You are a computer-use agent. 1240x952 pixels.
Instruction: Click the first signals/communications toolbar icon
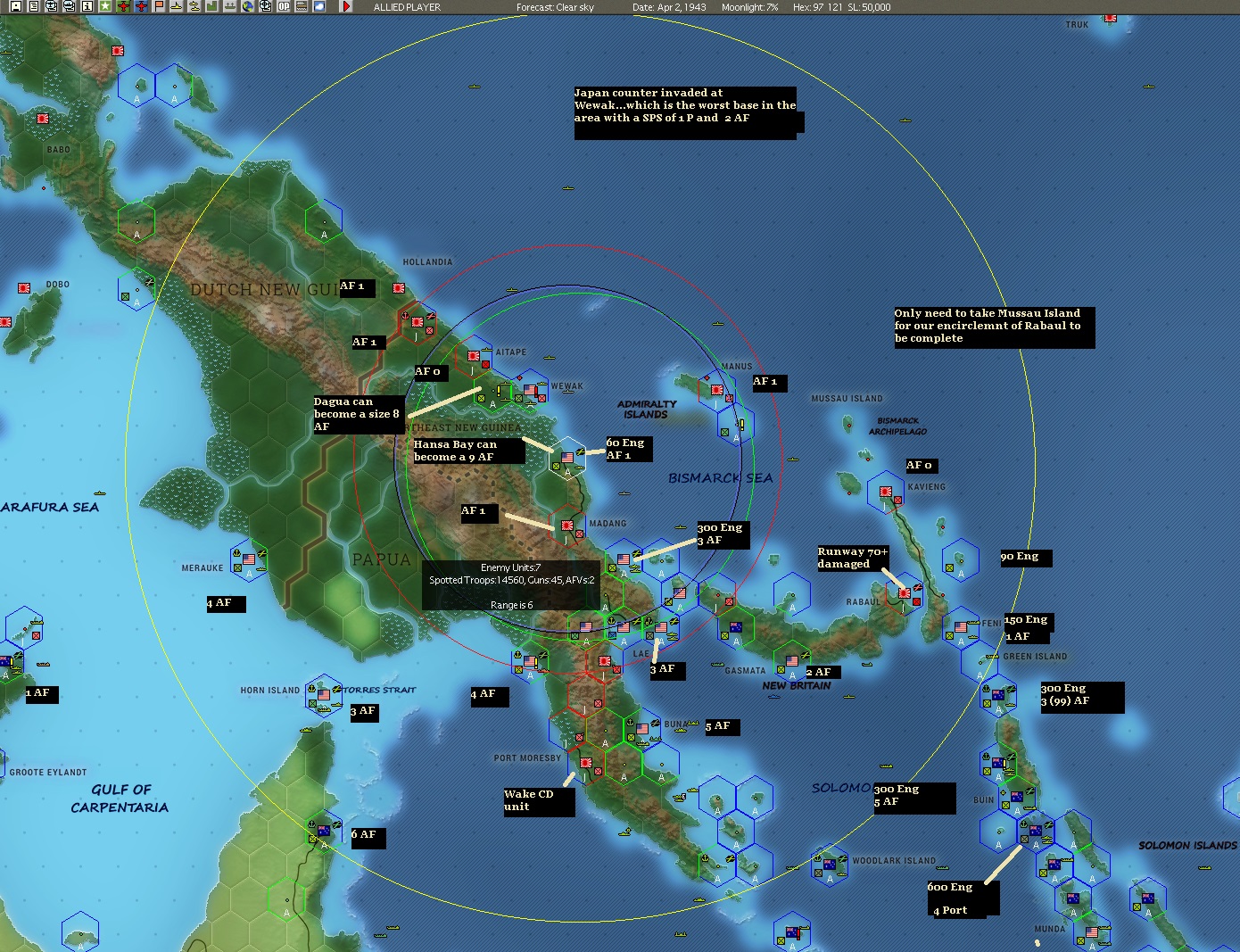52,6
